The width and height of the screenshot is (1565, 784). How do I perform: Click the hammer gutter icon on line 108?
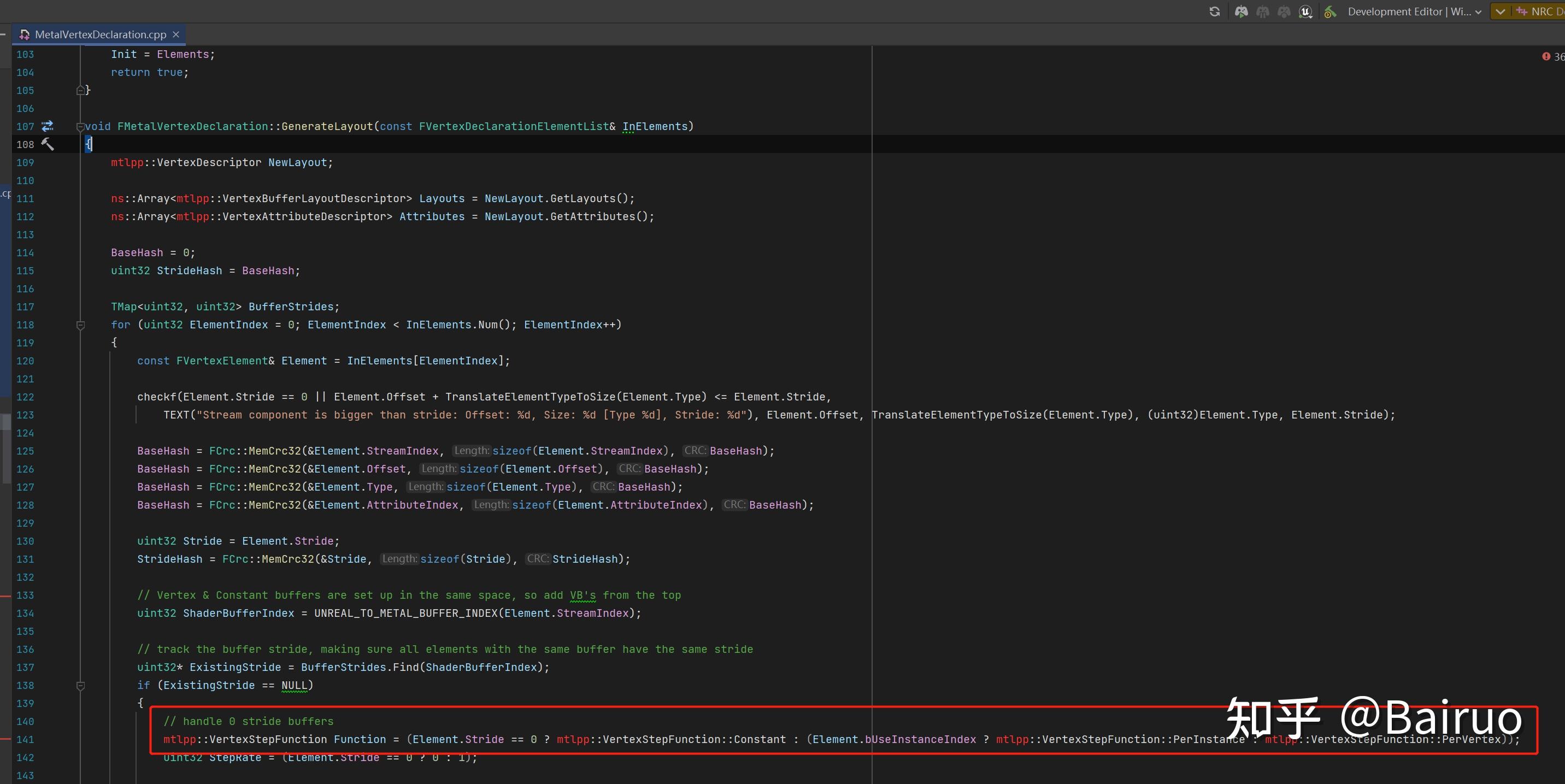pyautogui.click(x=48, y=144)
